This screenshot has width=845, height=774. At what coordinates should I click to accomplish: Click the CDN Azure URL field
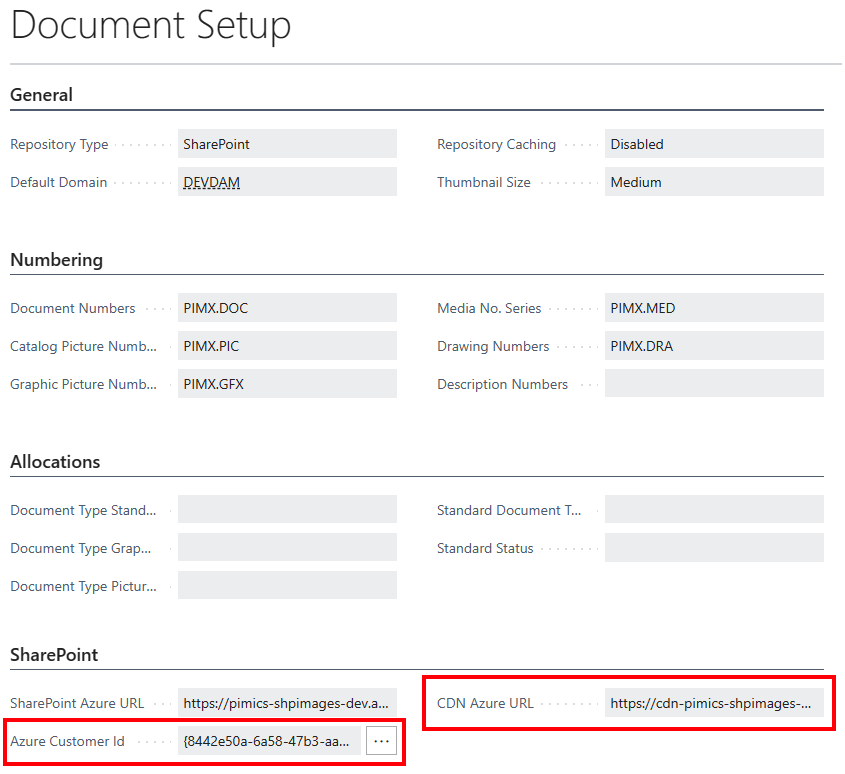tap(714, 703)
